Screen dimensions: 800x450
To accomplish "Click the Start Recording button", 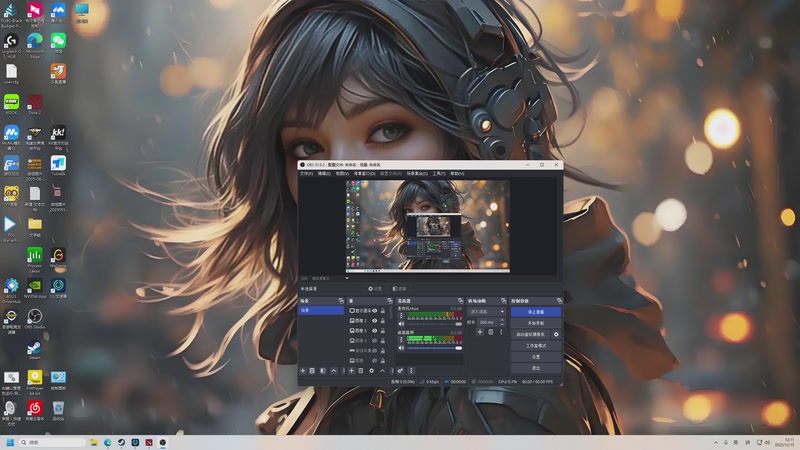I will pos(536,323).
